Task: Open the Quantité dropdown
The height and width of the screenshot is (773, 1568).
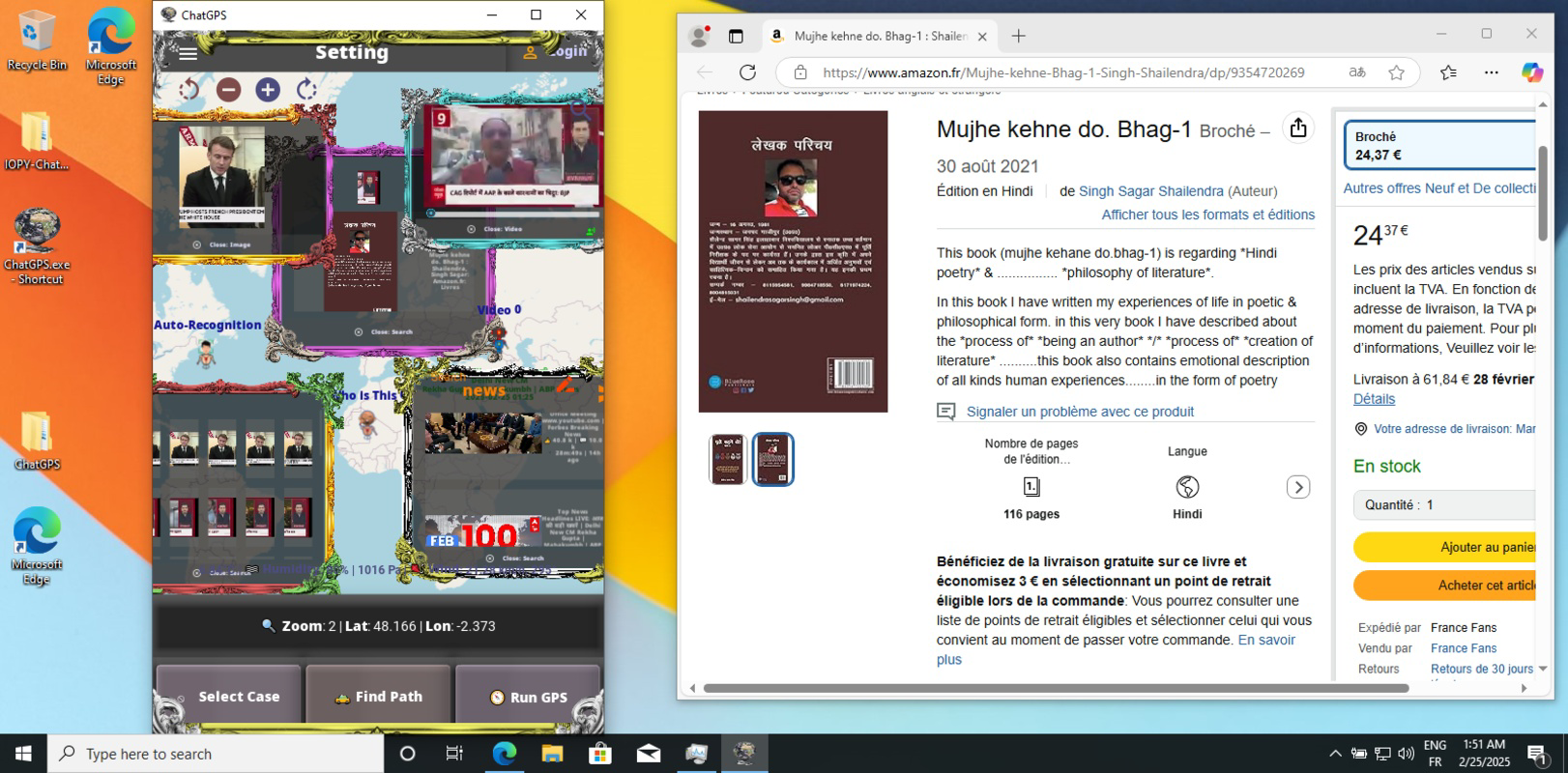Action: tap(1444, 505)
